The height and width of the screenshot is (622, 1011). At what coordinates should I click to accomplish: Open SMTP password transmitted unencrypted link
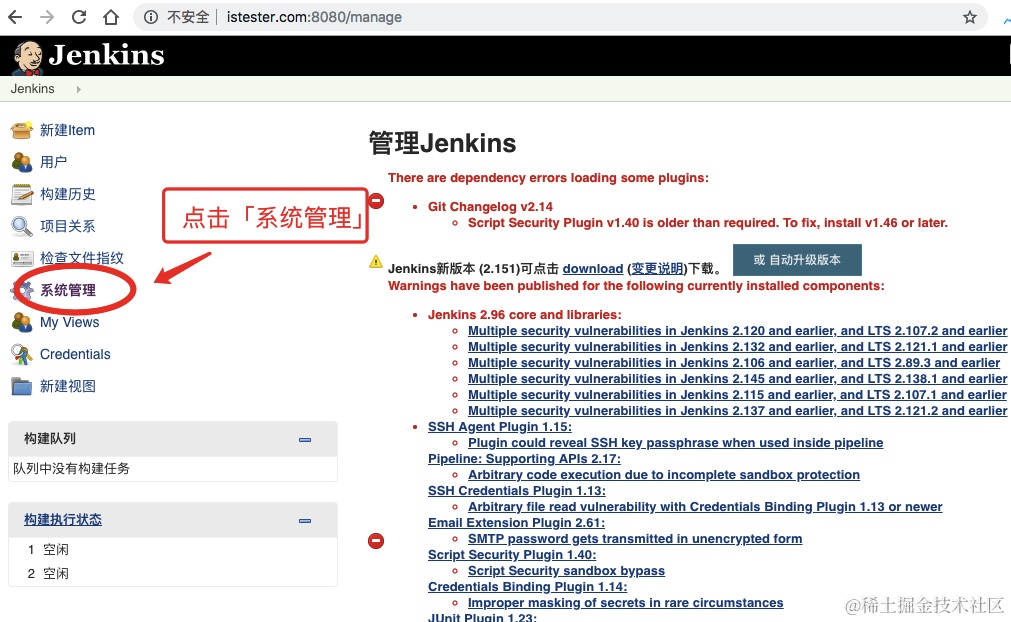coord(635,539)
